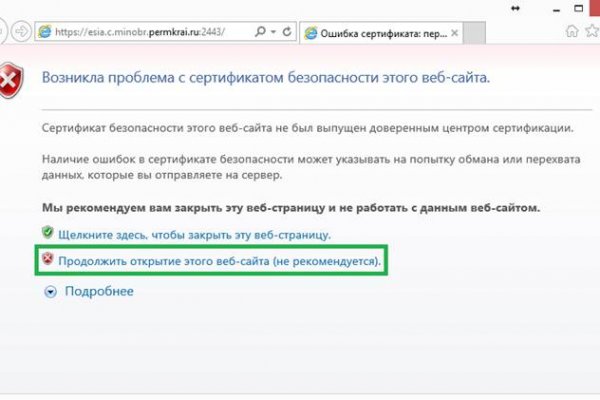600x400 pixels.
Task: Click the green shield icon beside close link
Action: tap(47, 234)
